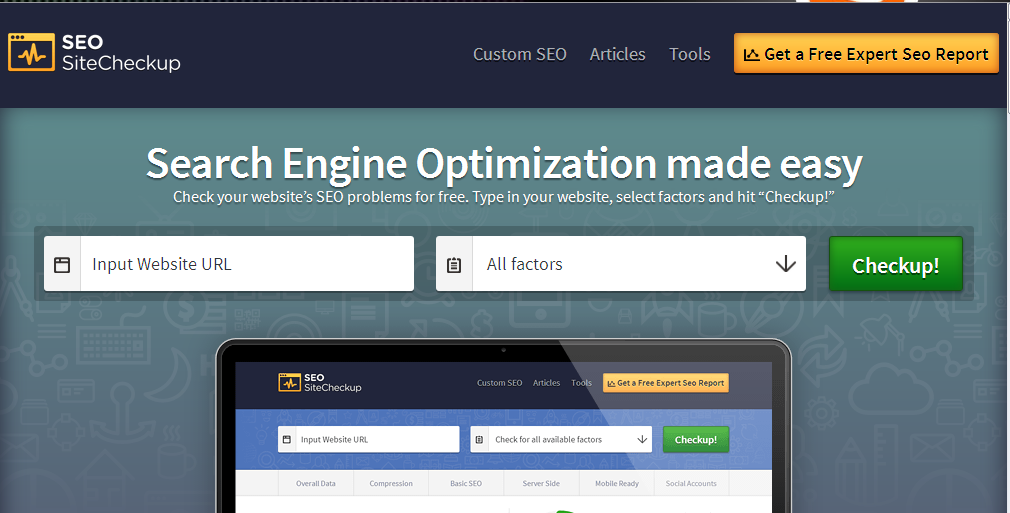Click the small report button in laptop preview
The width and height of the screenshot is (1010, 513).
(x=665, y=383)
